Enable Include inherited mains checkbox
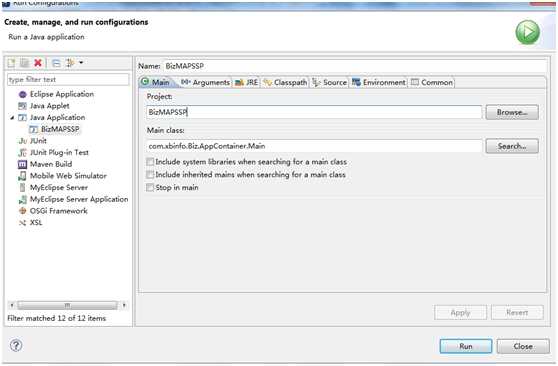The image size is (558, 366). pos(150,174)
